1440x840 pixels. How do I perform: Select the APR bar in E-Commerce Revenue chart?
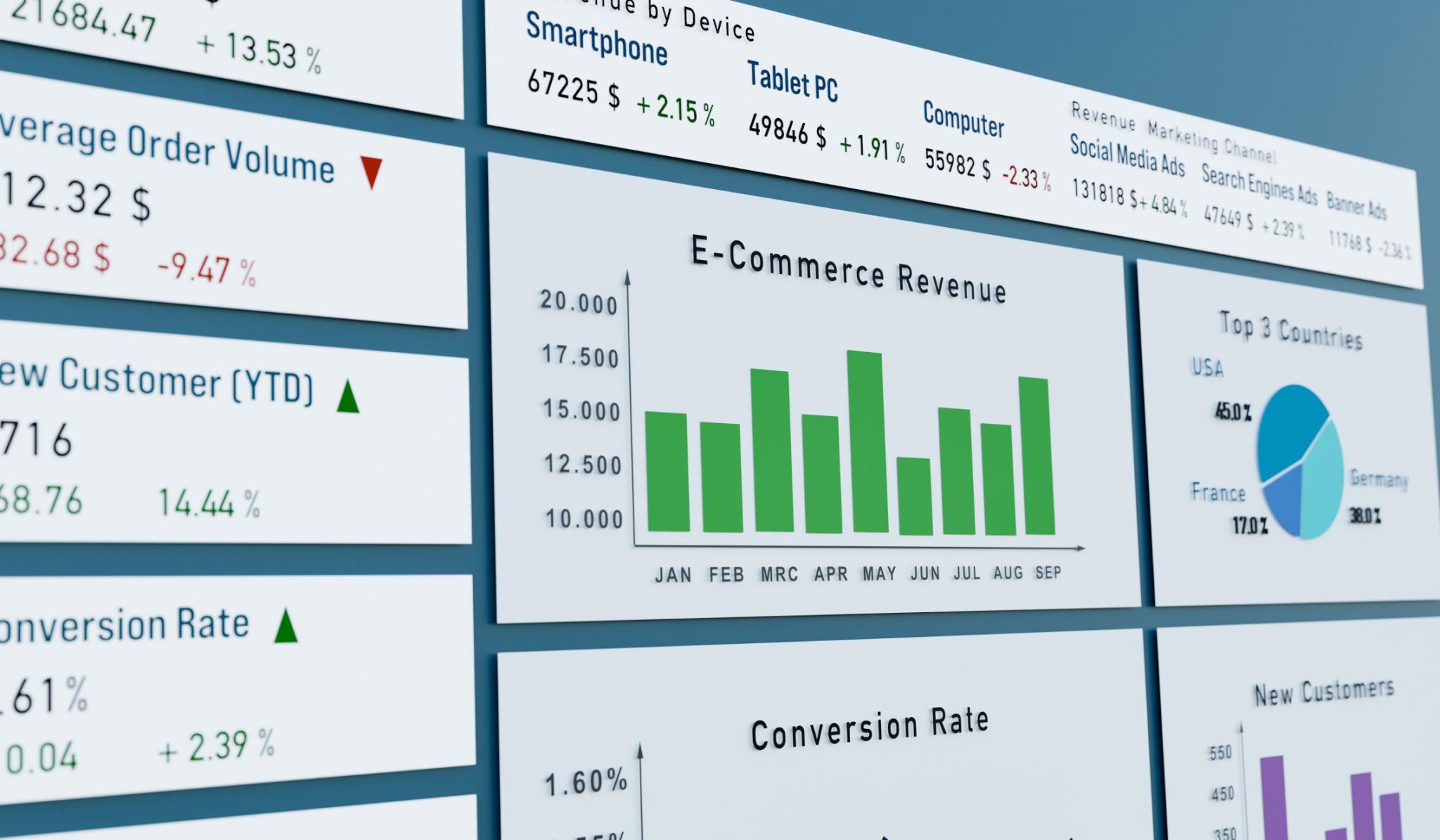point(821,474)
